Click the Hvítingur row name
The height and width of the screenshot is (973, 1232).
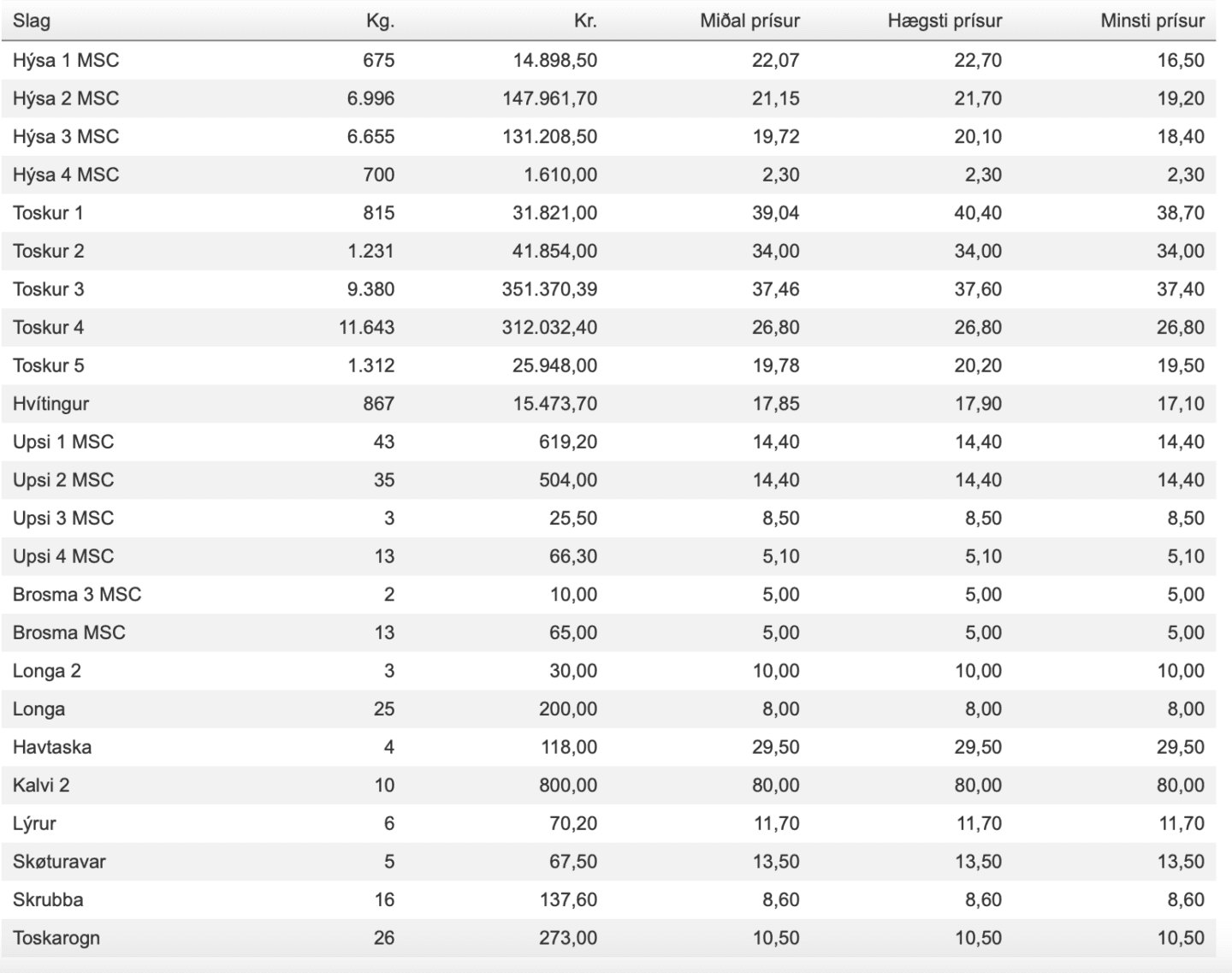[50, 404]
